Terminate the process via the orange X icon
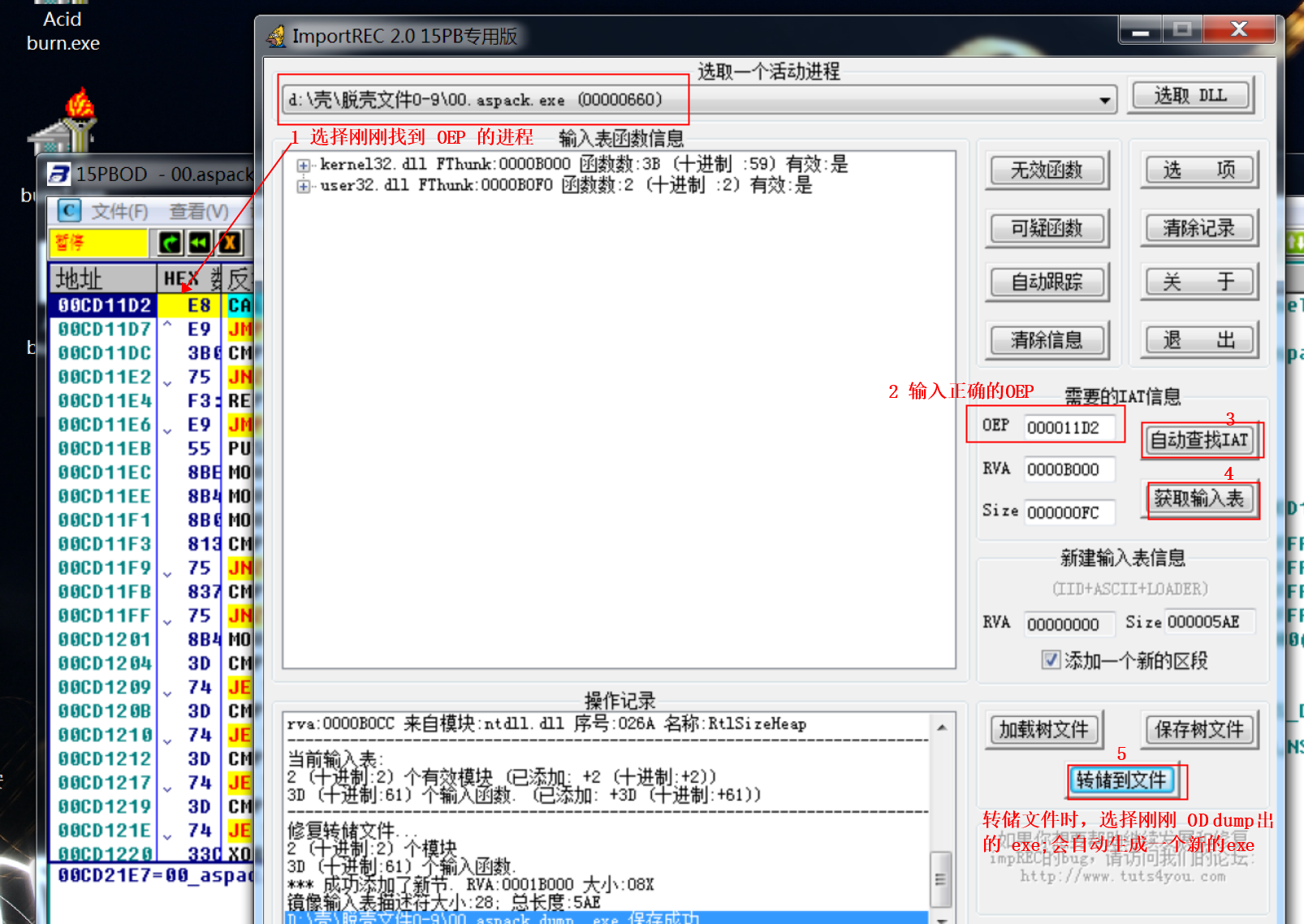 [x=228, y=243]
